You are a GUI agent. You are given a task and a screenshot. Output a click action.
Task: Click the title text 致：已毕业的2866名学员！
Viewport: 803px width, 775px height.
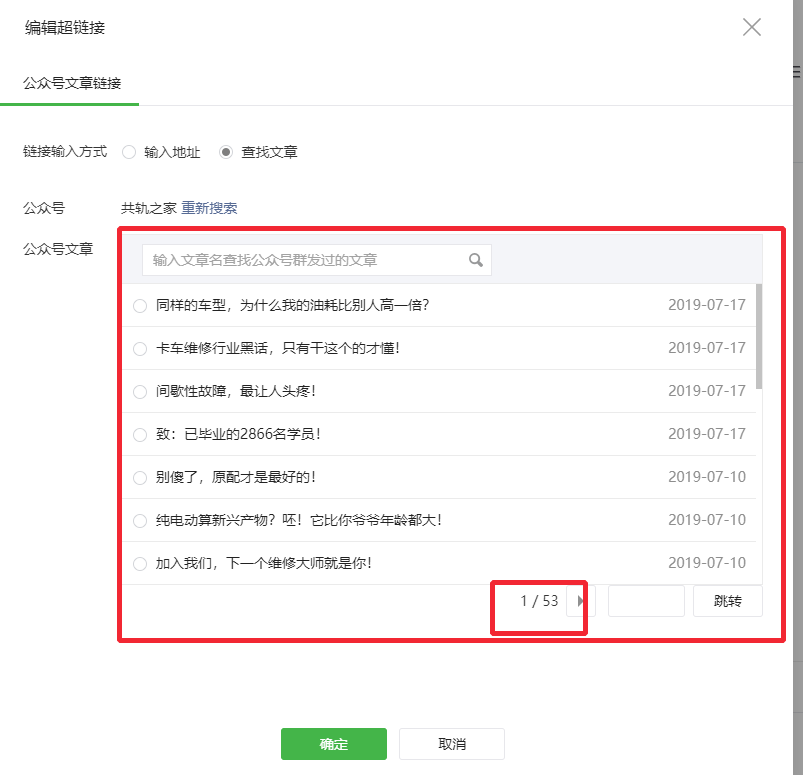click(238, 434)
